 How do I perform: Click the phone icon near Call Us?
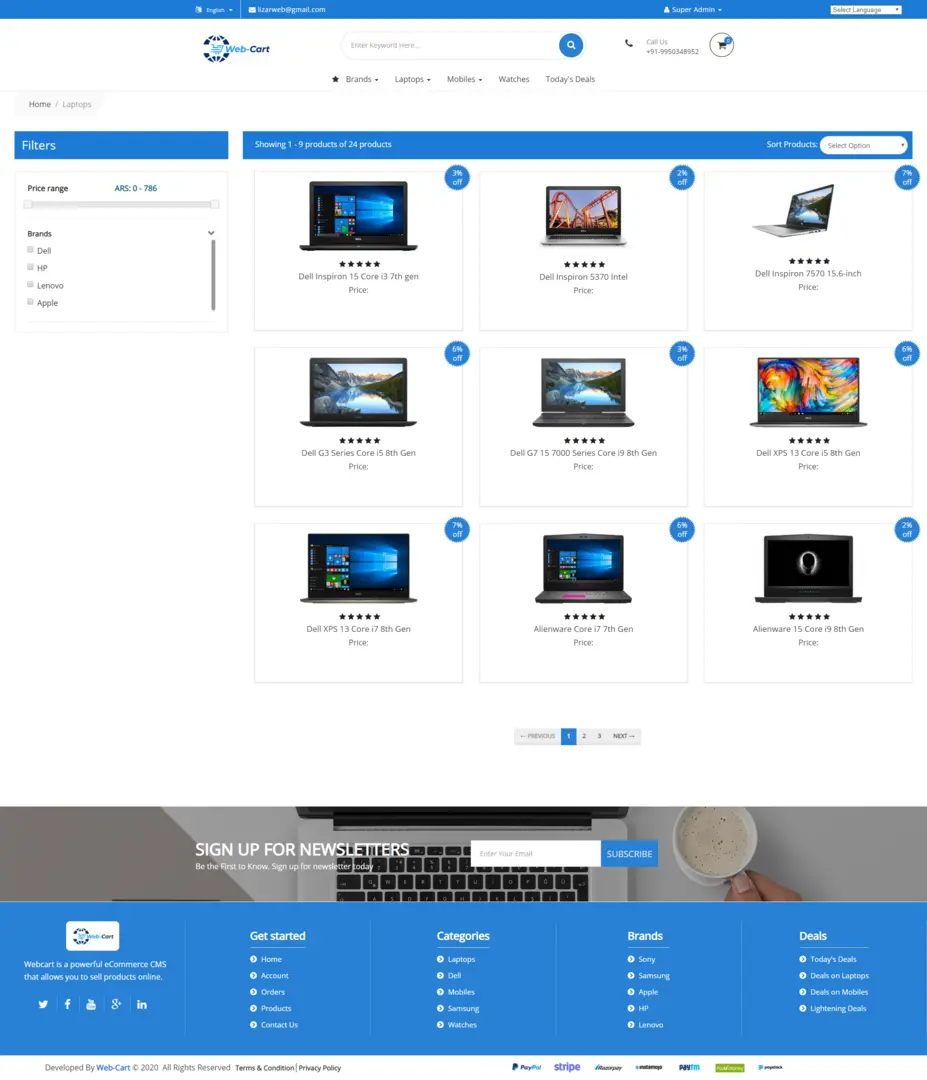coord(629,43)
